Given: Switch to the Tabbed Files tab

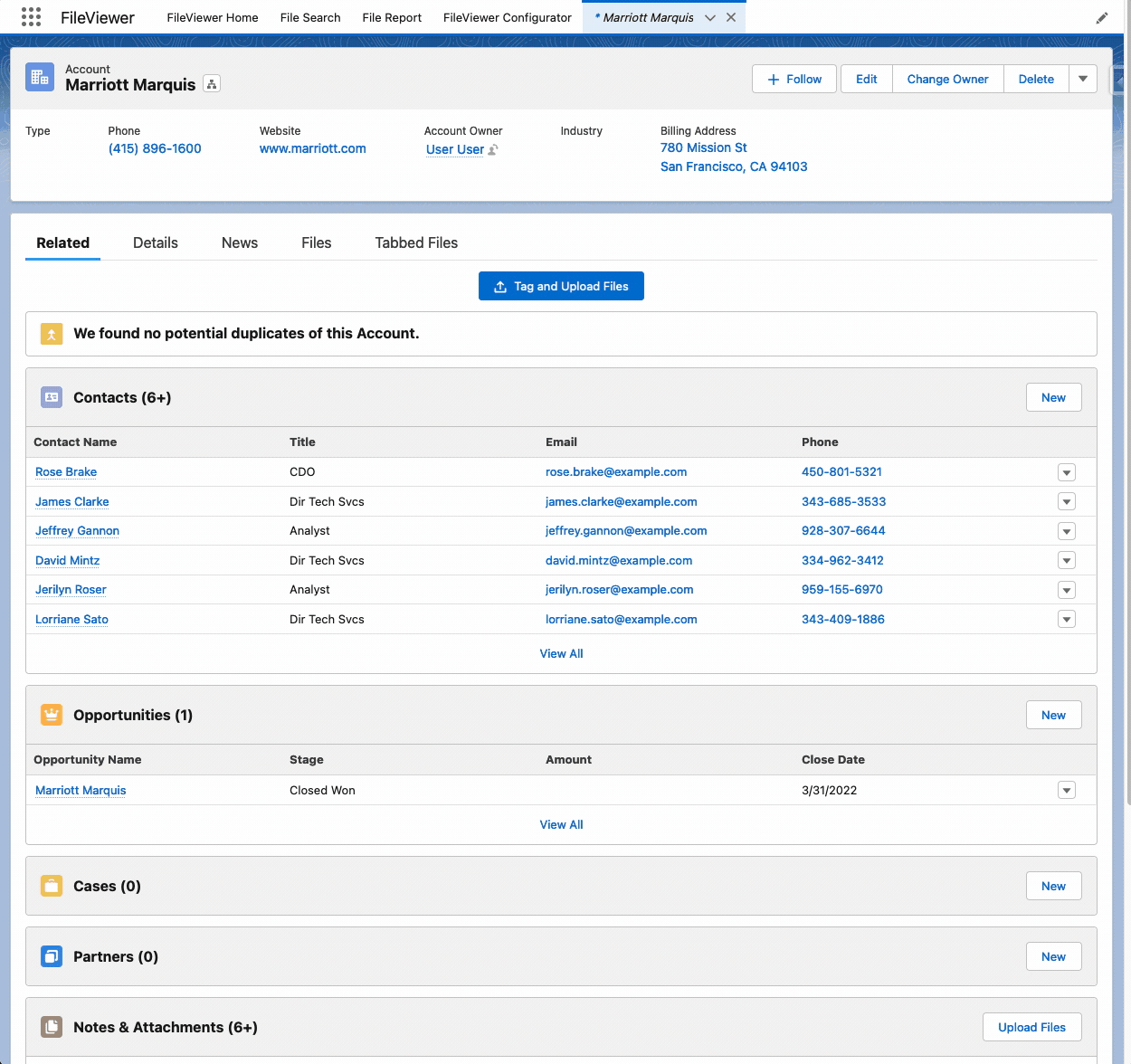Looking at the screenshot, I should pos(416,242).
